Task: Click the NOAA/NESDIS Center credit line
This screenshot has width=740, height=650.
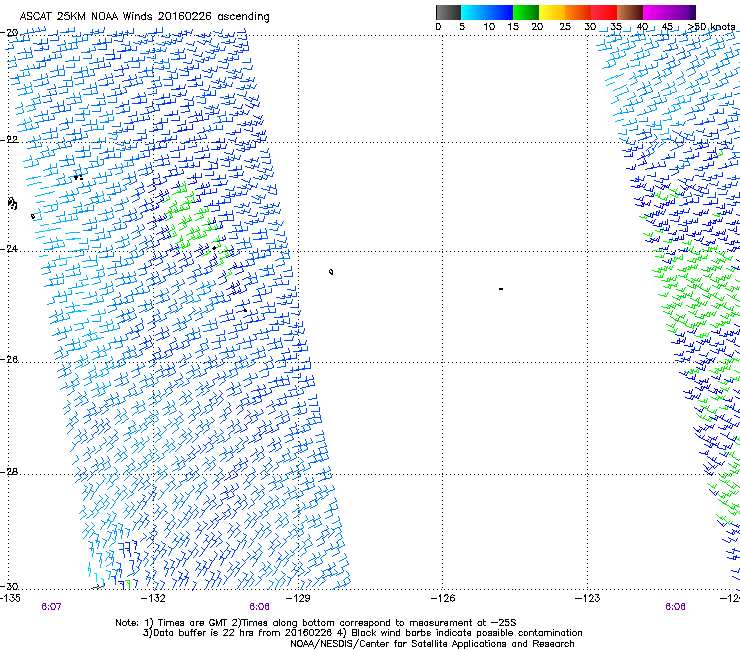Action: coord(432,644)
